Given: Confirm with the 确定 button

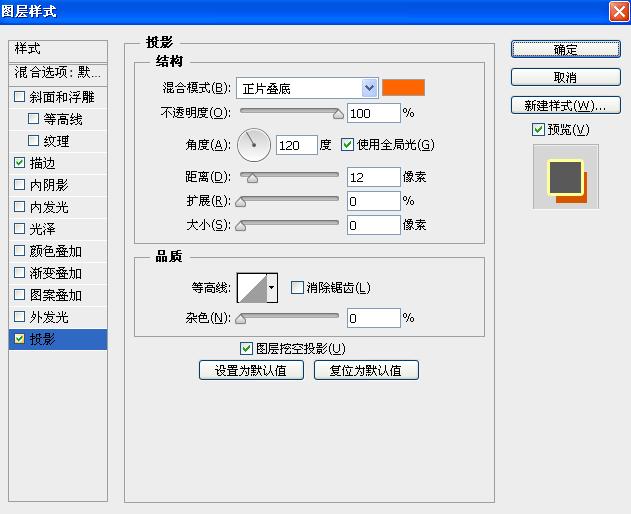Looking at the screenshot, I should [x=566, y=49].
